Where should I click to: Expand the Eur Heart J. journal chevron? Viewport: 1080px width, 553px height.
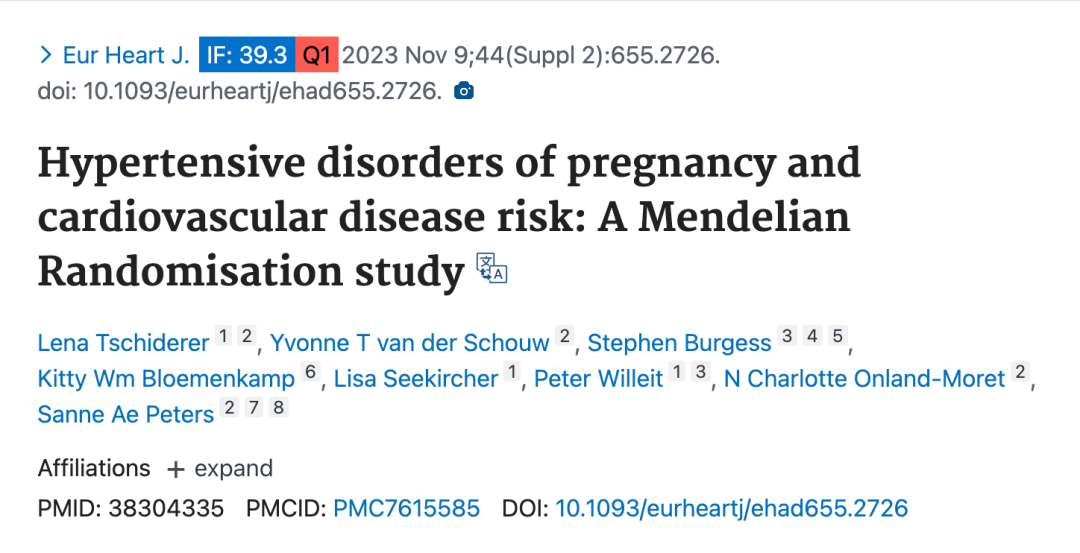click(x=45, y=55)
